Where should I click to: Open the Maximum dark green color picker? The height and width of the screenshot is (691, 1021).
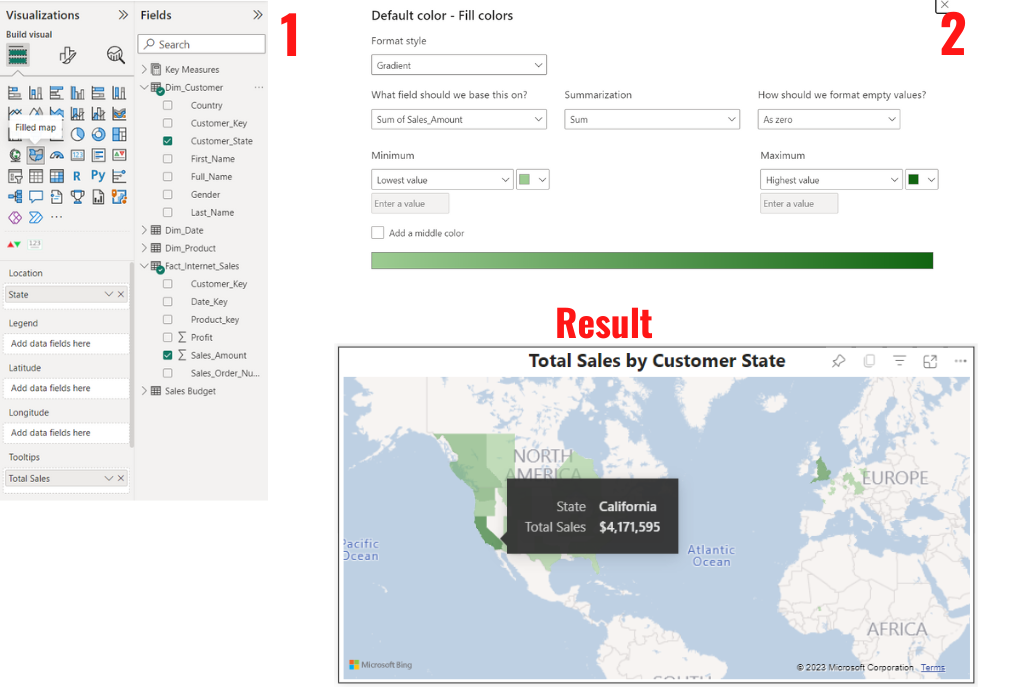pos(922,180)
